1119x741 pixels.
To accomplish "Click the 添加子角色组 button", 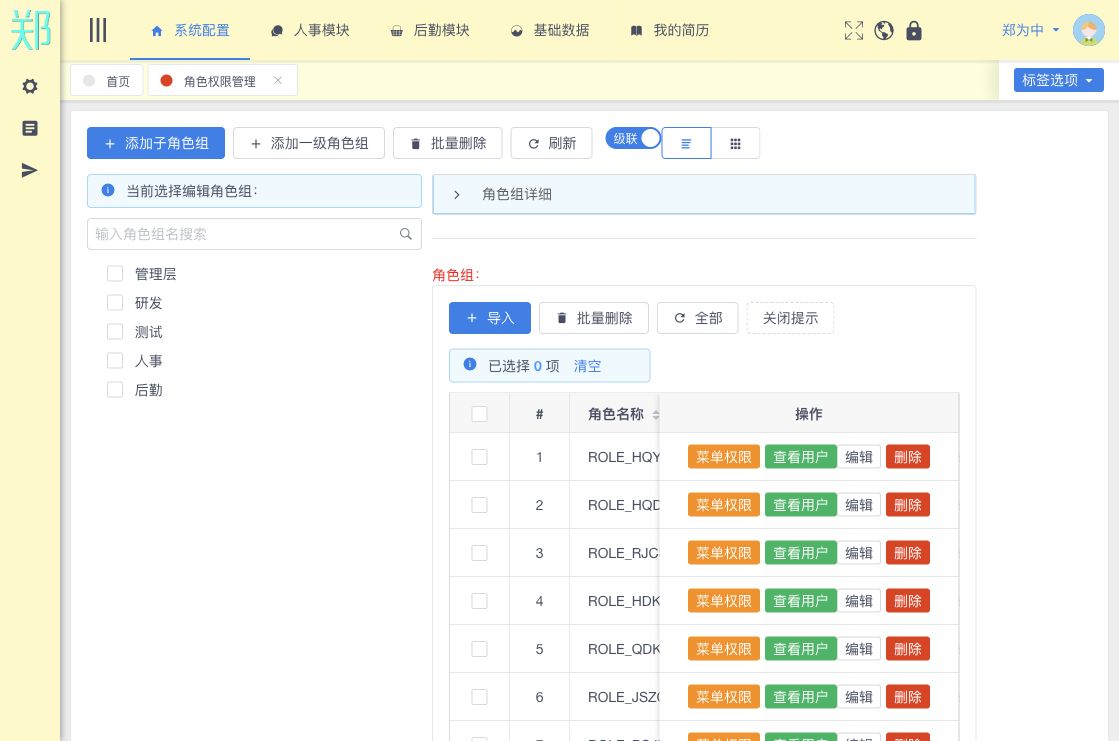I will click(x=156, y=143).
